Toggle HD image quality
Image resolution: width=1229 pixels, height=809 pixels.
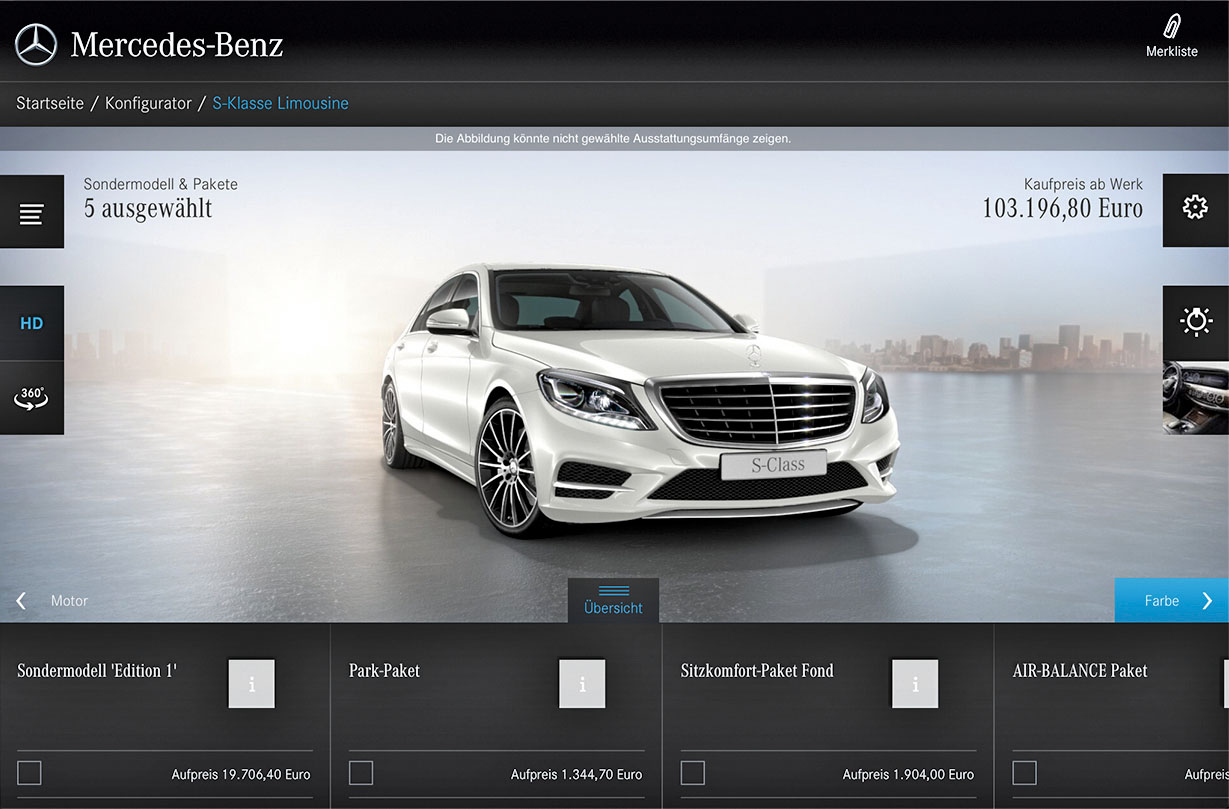click(x=32, y=323)
